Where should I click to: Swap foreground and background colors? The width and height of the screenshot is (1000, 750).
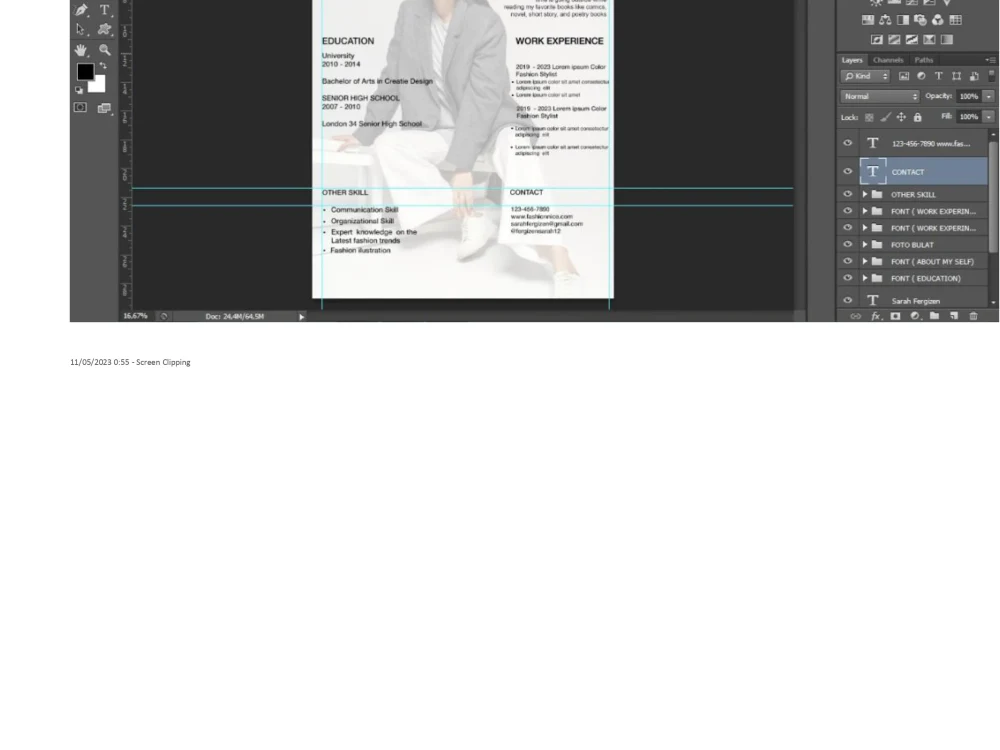click(103, 66)
